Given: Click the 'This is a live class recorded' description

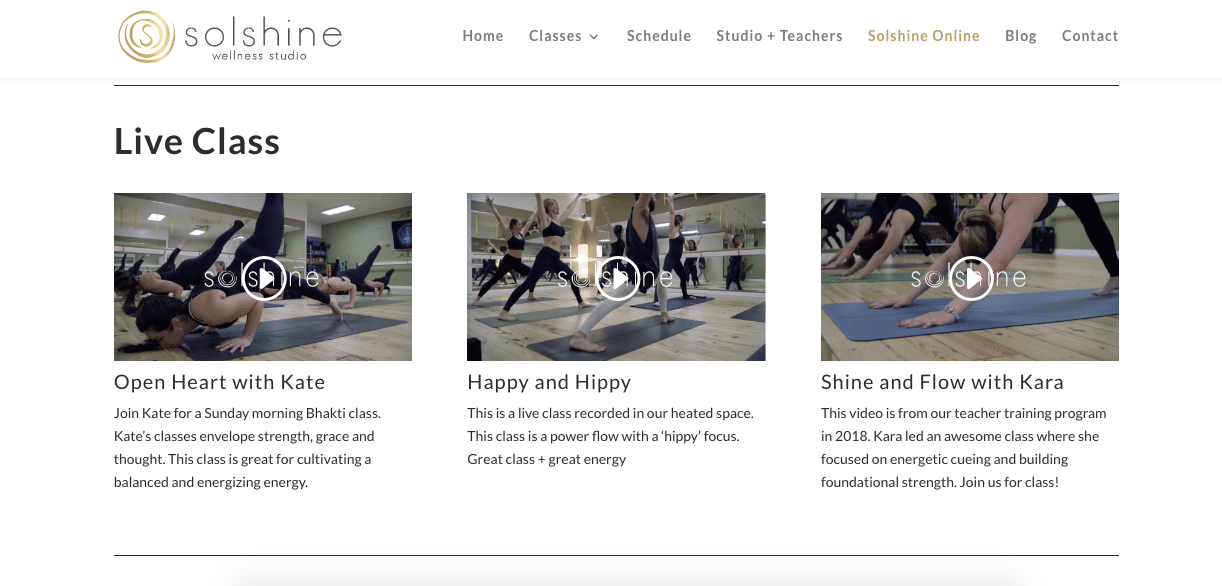Looking at the screenshot, I should pyautogui.click(x=610, y=436).
